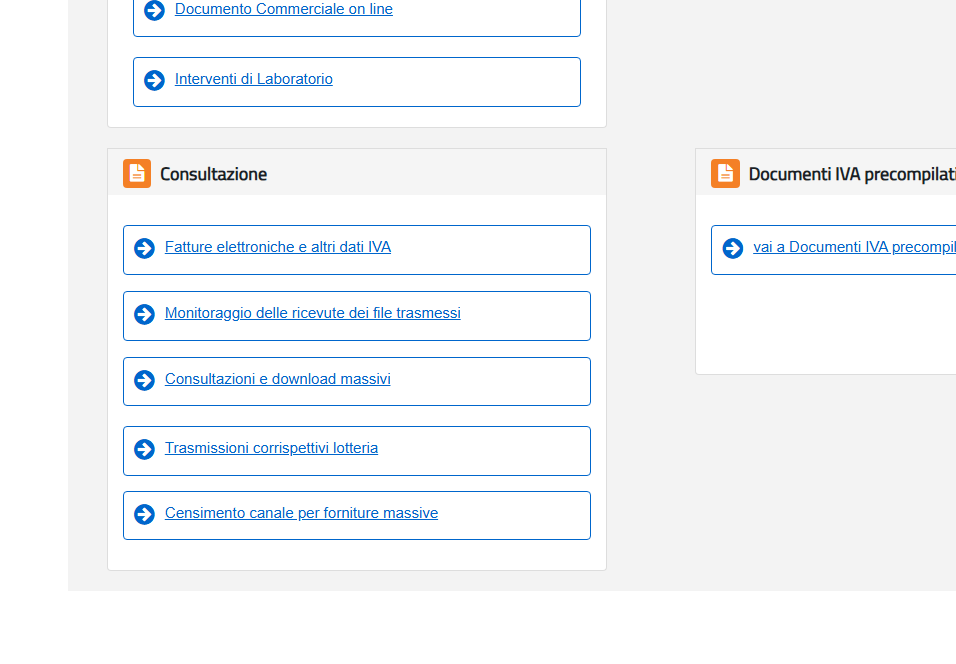Click arrow icon beside Documento Commerciale on line

click(x=154, y=10)
